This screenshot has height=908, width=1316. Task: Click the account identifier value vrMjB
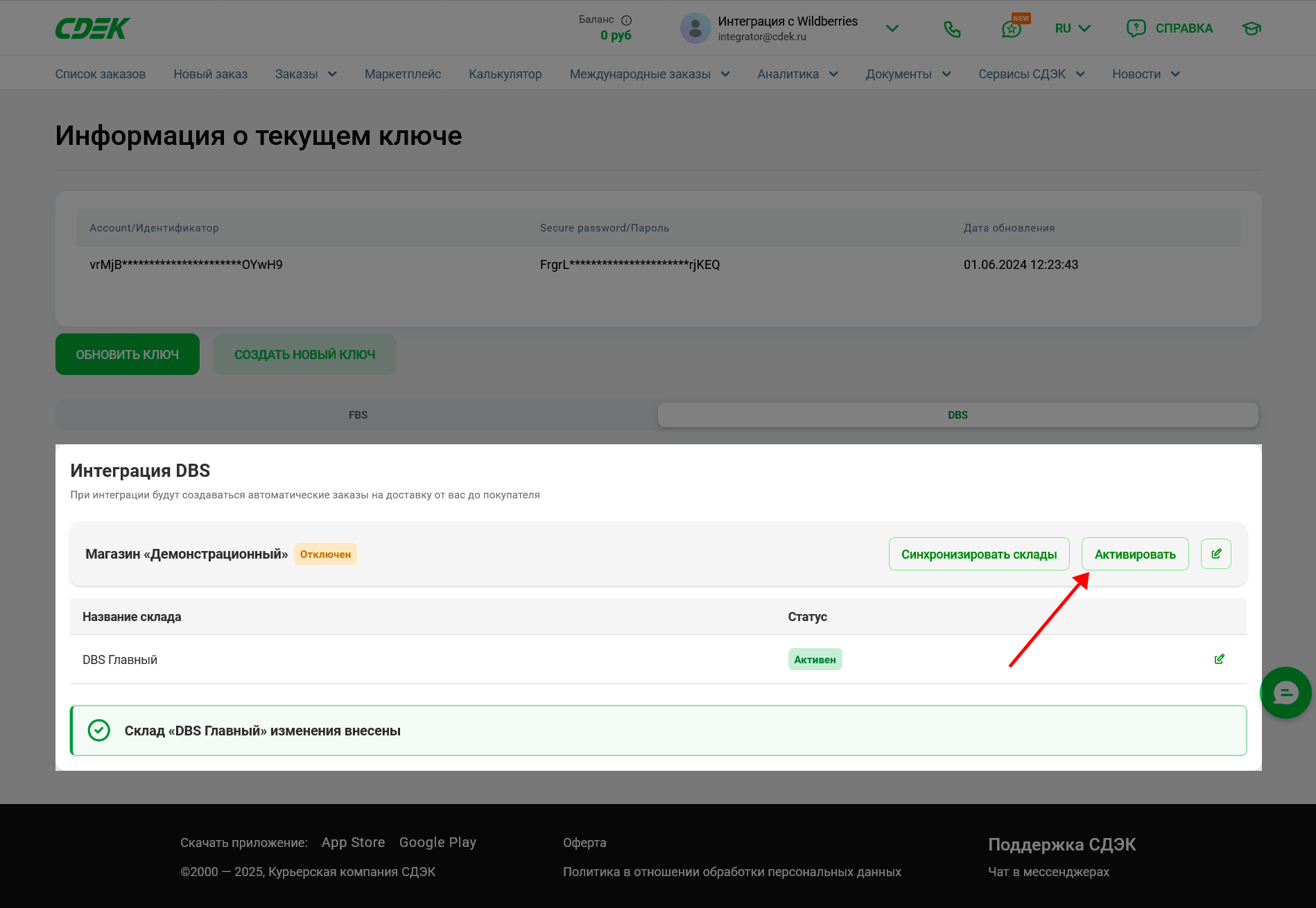tap(186, 265)
